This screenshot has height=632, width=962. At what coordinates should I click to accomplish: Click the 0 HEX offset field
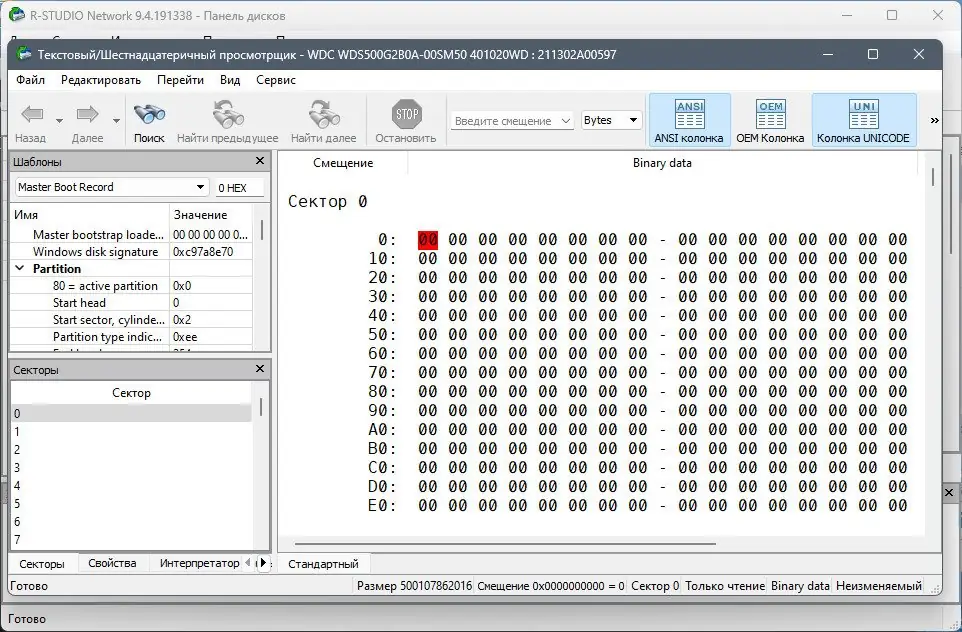240,188
